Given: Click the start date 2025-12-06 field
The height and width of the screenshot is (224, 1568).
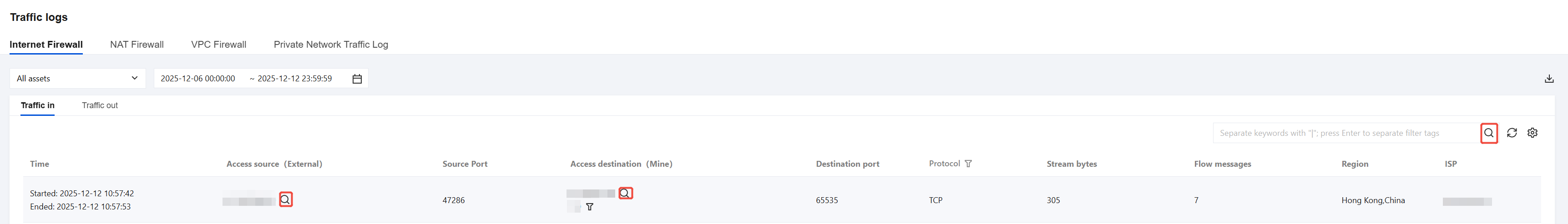Looking at the screenshot, I should click(198, 79).
